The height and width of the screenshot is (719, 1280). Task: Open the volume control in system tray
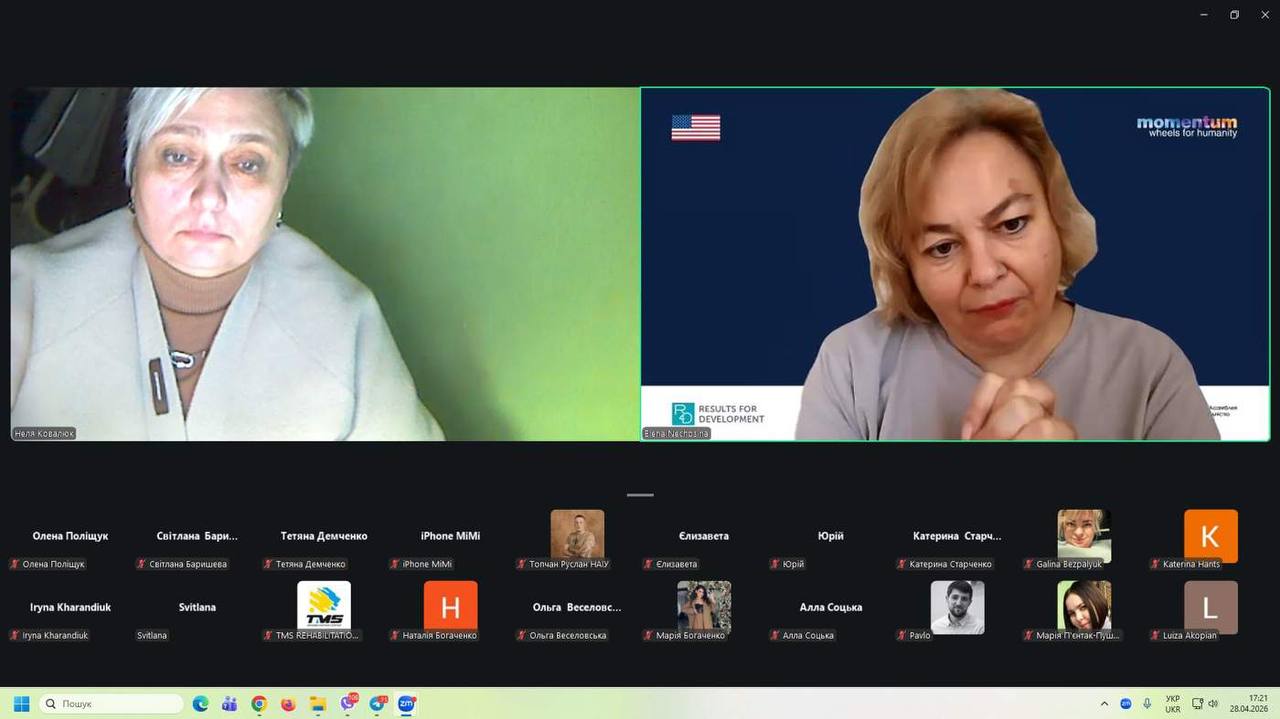(x=1213, y=704)
